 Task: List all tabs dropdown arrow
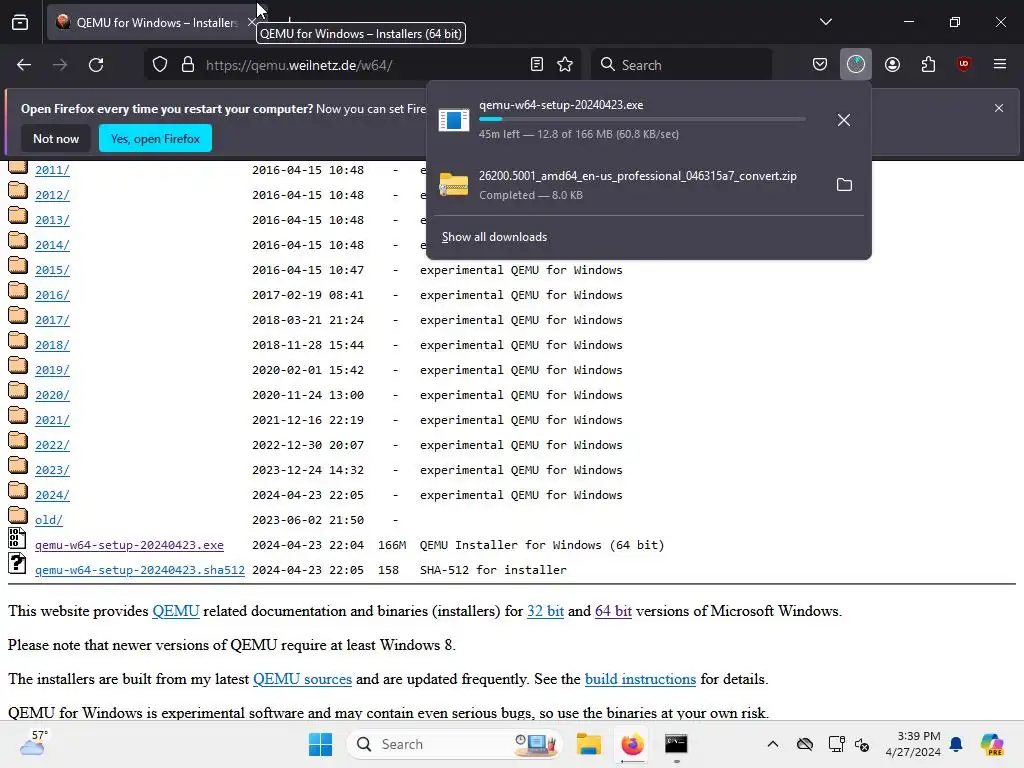(x=826, y=22)
